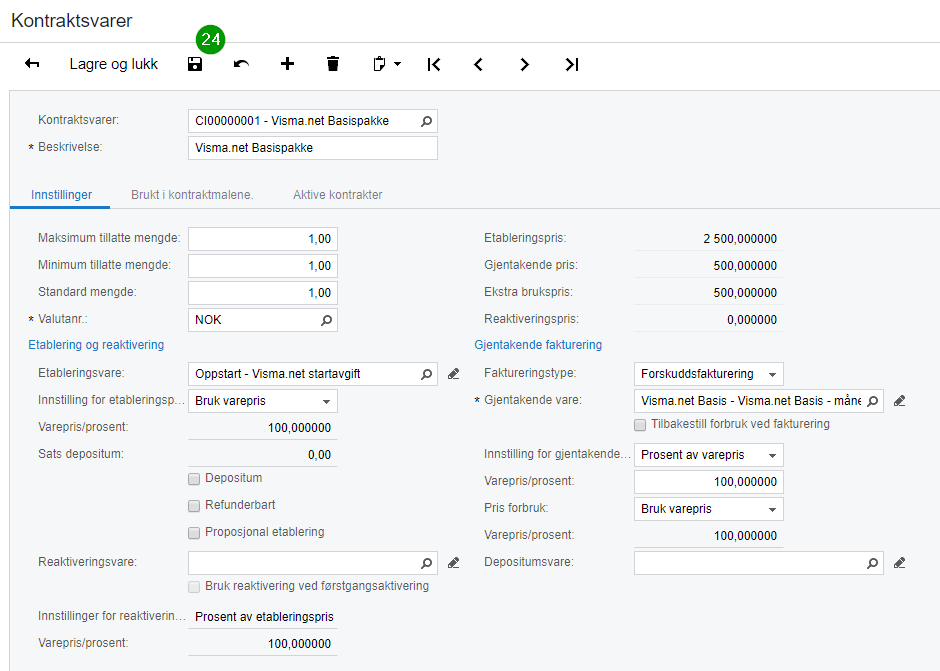
Task: Open lookup for Reaktiveringsvare field
Action: [x=426, y=563]
